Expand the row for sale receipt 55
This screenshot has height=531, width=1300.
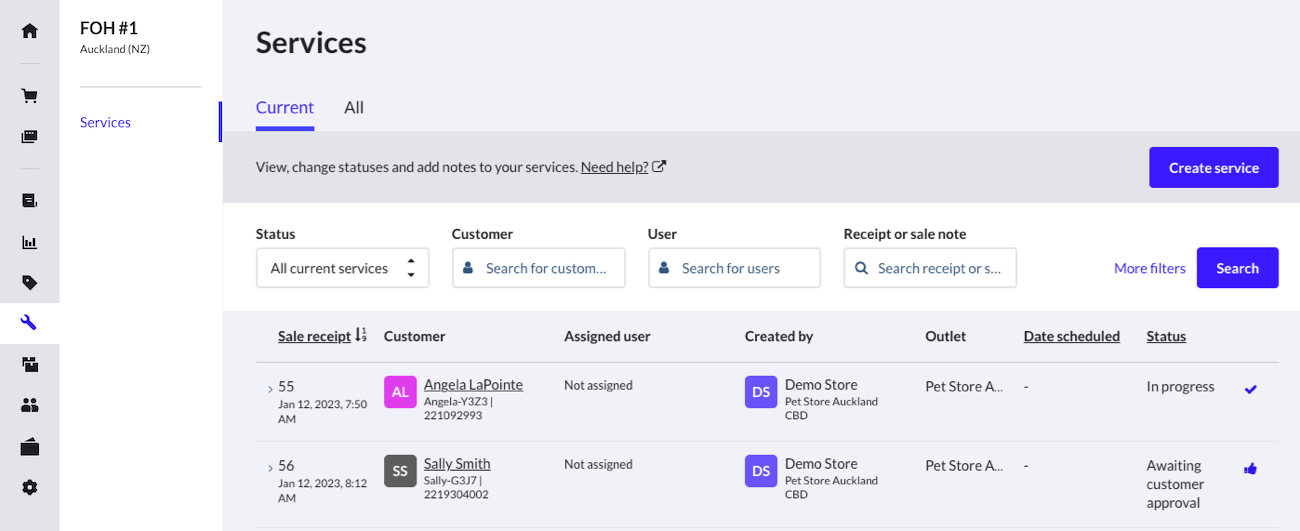(x=270, y=388)
